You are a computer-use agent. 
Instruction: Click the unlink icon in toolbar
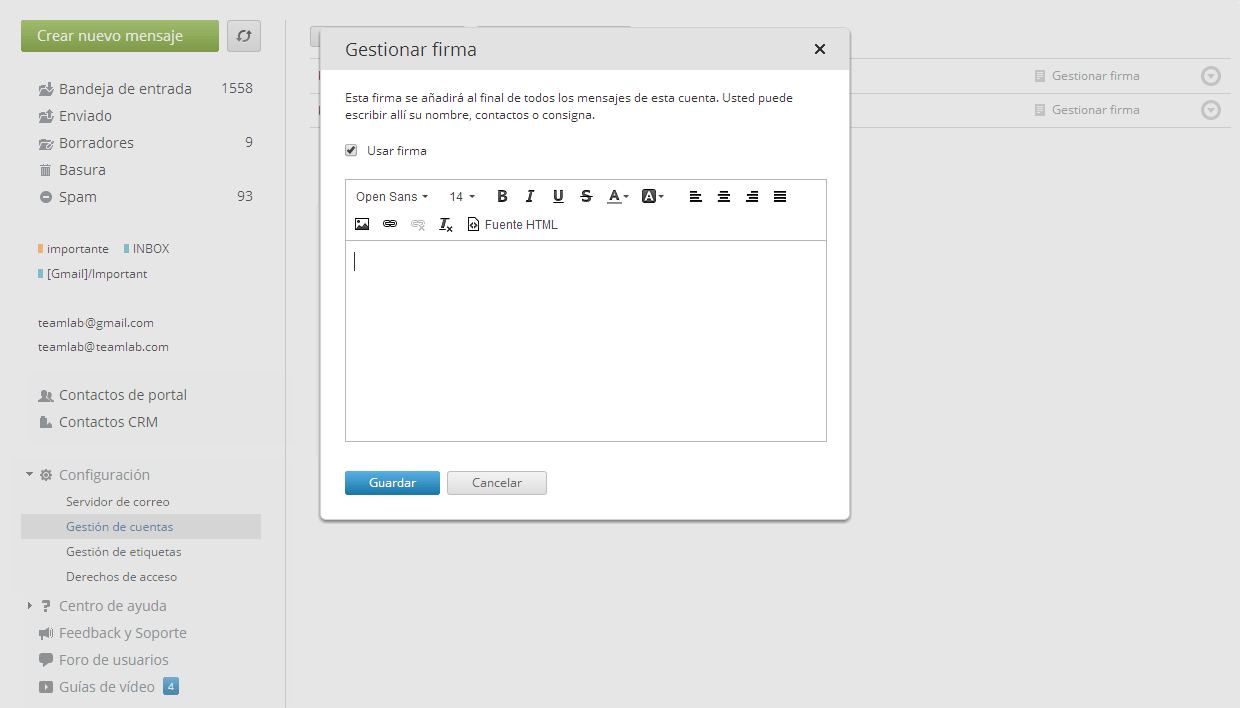(x=418, y=224)
